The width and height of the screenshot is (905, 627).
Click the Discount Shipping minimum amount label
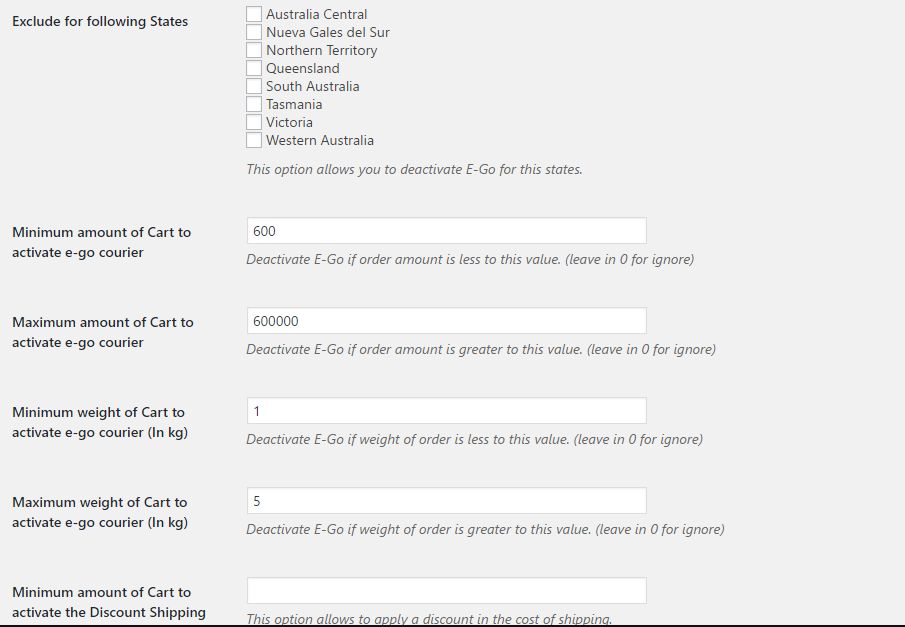pyautogui.click(x=108, y=602)
